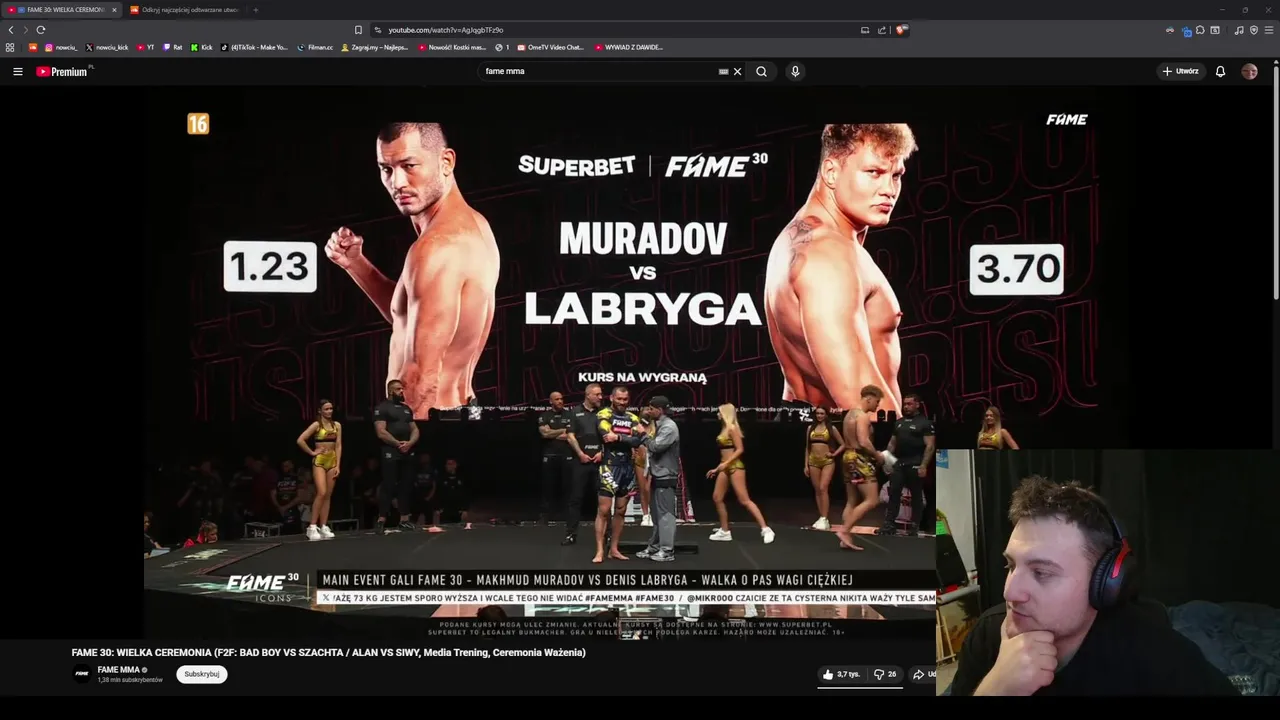This screenshot has width=1280, height=720.
Task: Open the Filman.cc bookmark
Action: click(x=315, y=47)
